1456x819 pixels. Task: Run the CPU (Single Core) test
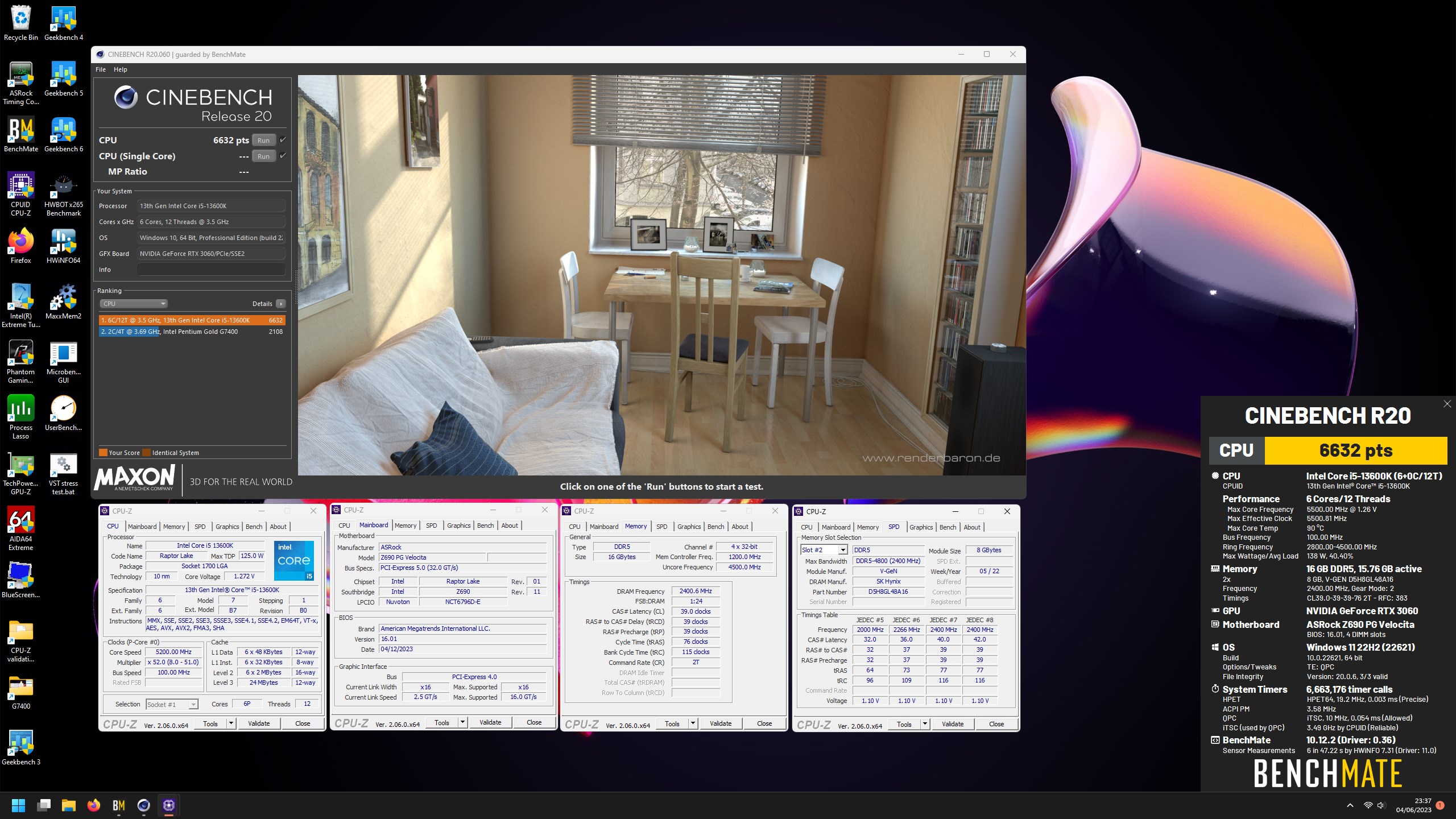pyautogui.click(x=264, y=156)
